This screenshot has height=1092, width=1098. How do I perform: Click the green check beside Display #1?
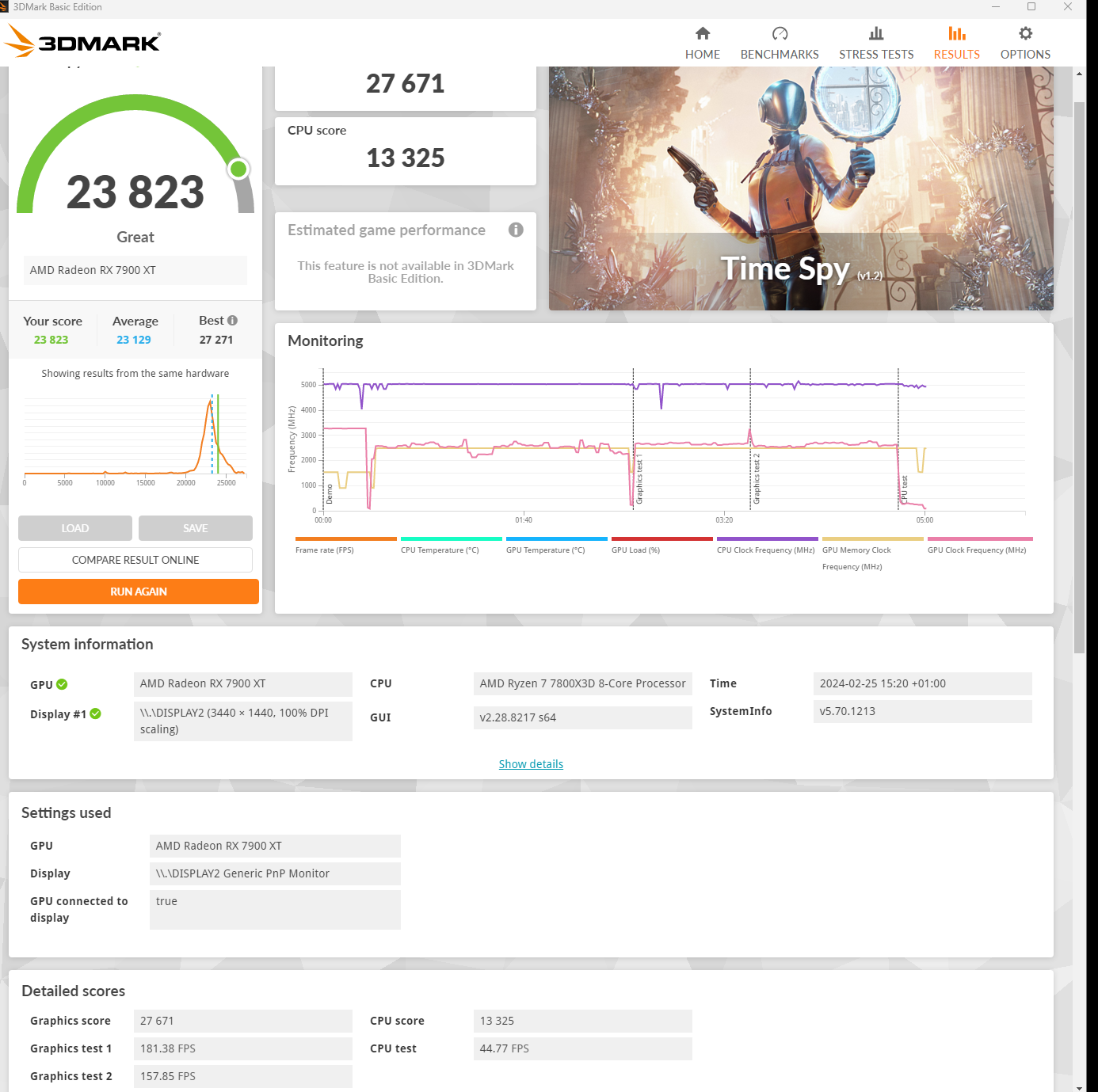(96, 713)
